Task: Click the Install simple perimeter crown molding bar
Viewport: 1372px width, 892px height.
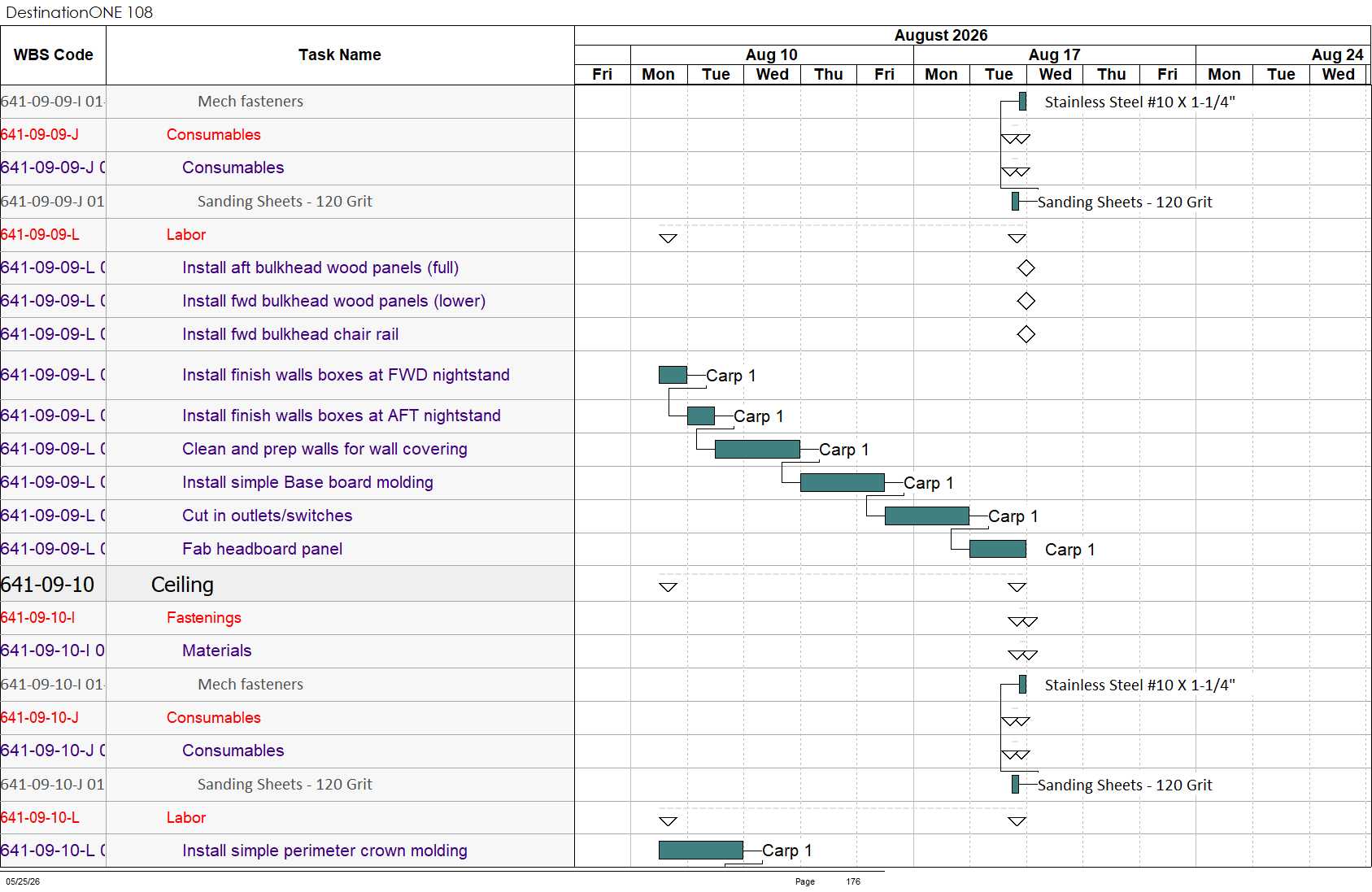Action: 700,850
